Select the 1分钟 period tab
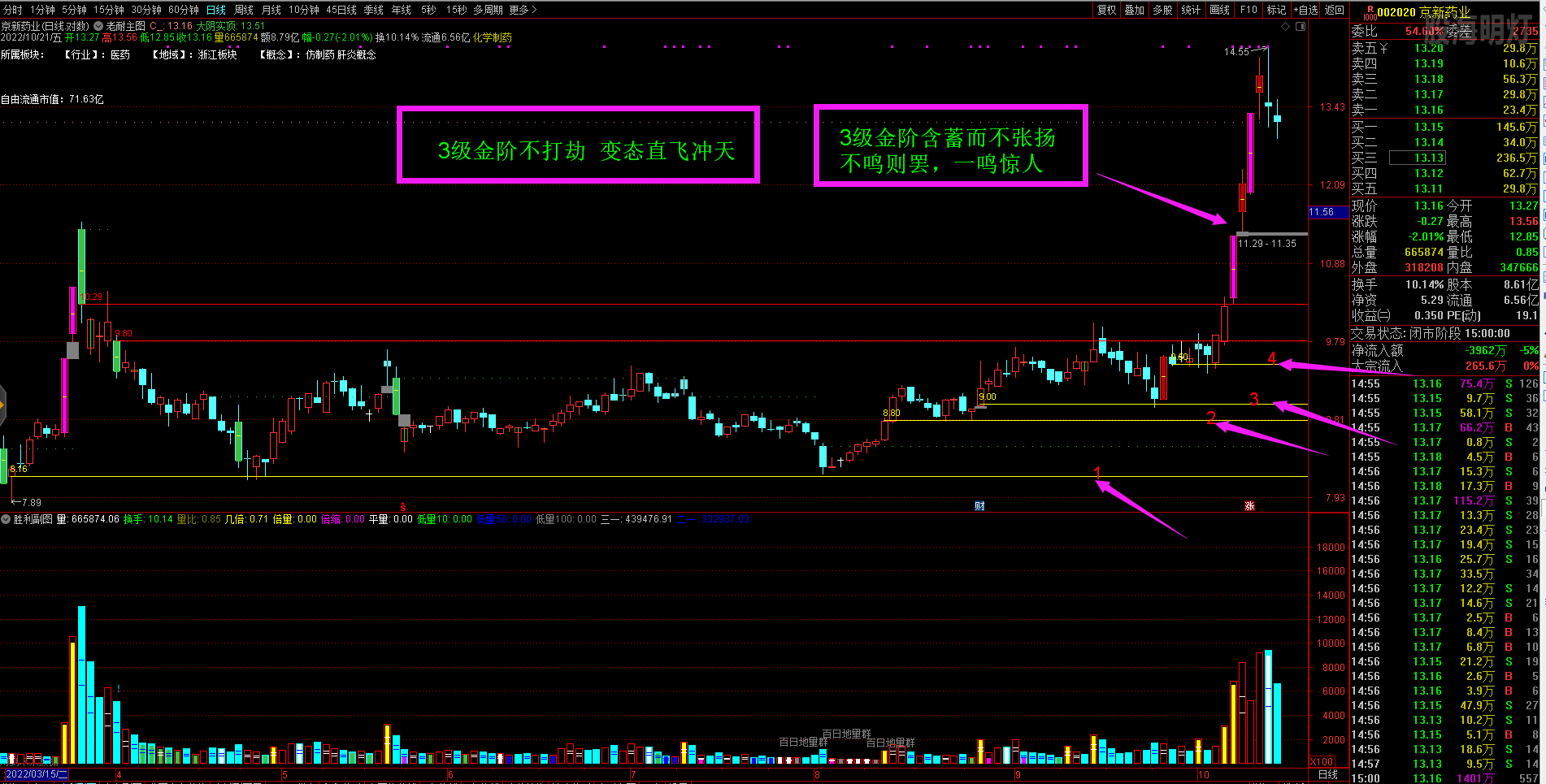This screenshot has width=1546, height=784. pos(42,10)
